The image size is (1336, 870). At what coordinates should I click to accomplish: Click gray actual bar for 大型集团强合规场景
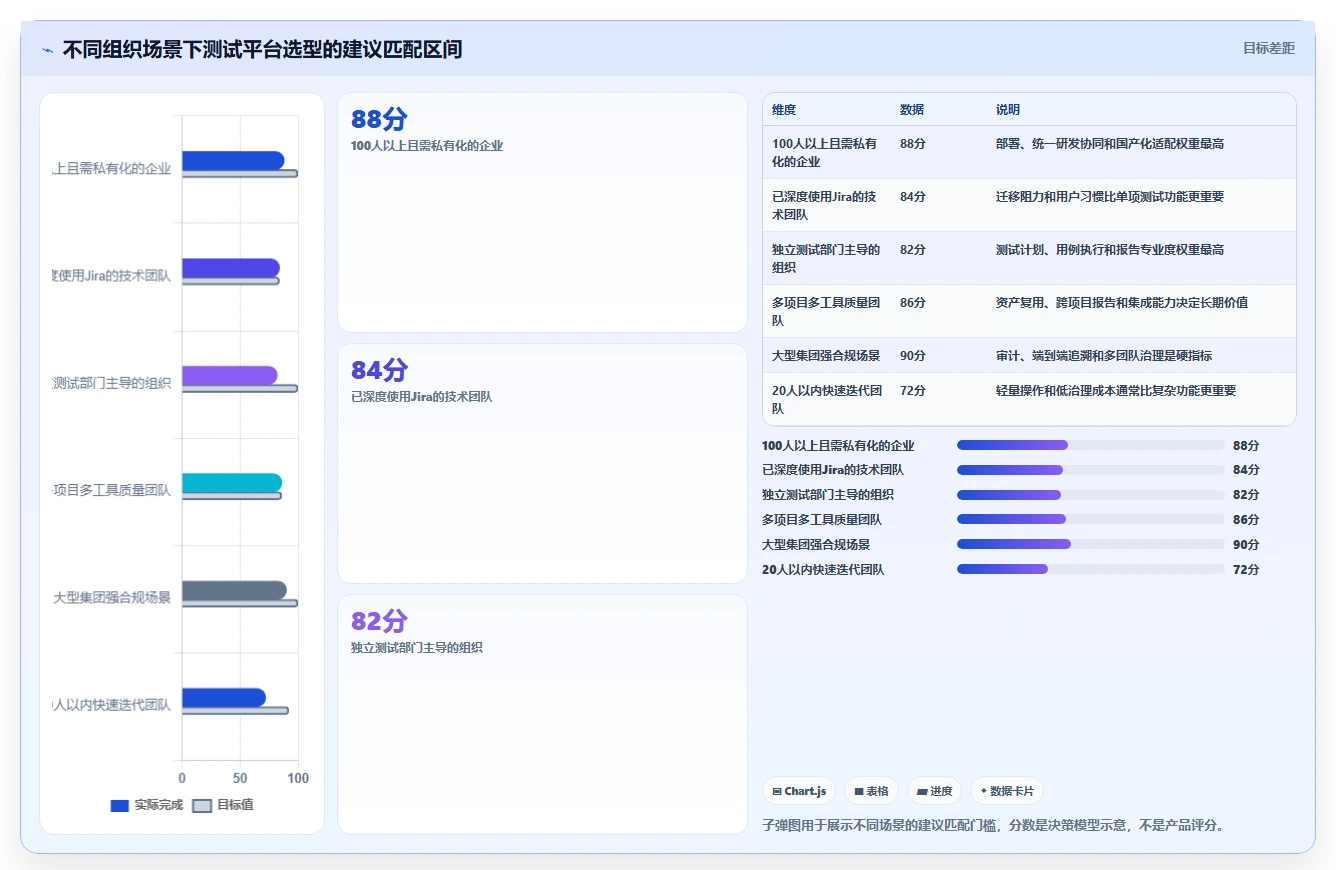tap(234, 590)
